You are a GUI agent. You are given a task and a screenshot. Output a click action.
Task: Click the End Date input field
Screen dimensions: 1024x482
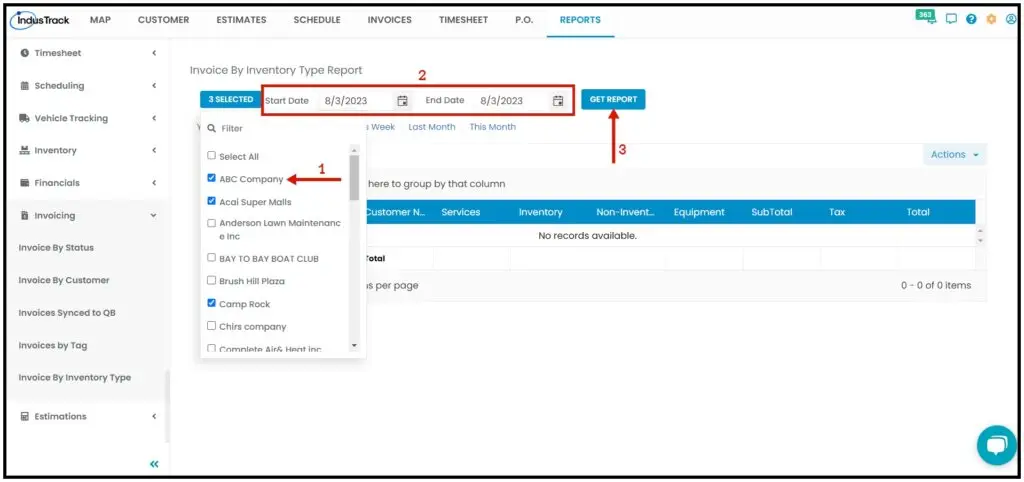click(513, 101)
